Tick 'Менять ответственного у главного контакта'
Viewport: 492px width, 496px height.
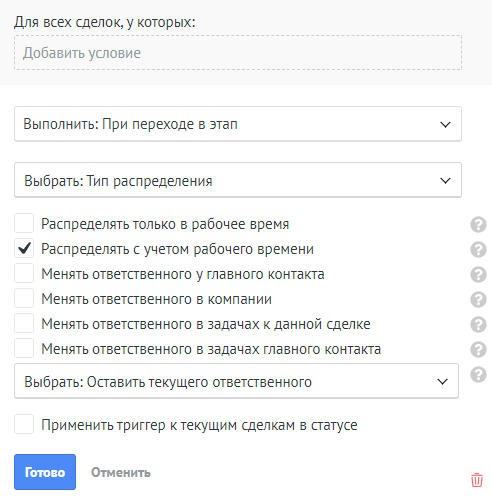coord(24,273)
